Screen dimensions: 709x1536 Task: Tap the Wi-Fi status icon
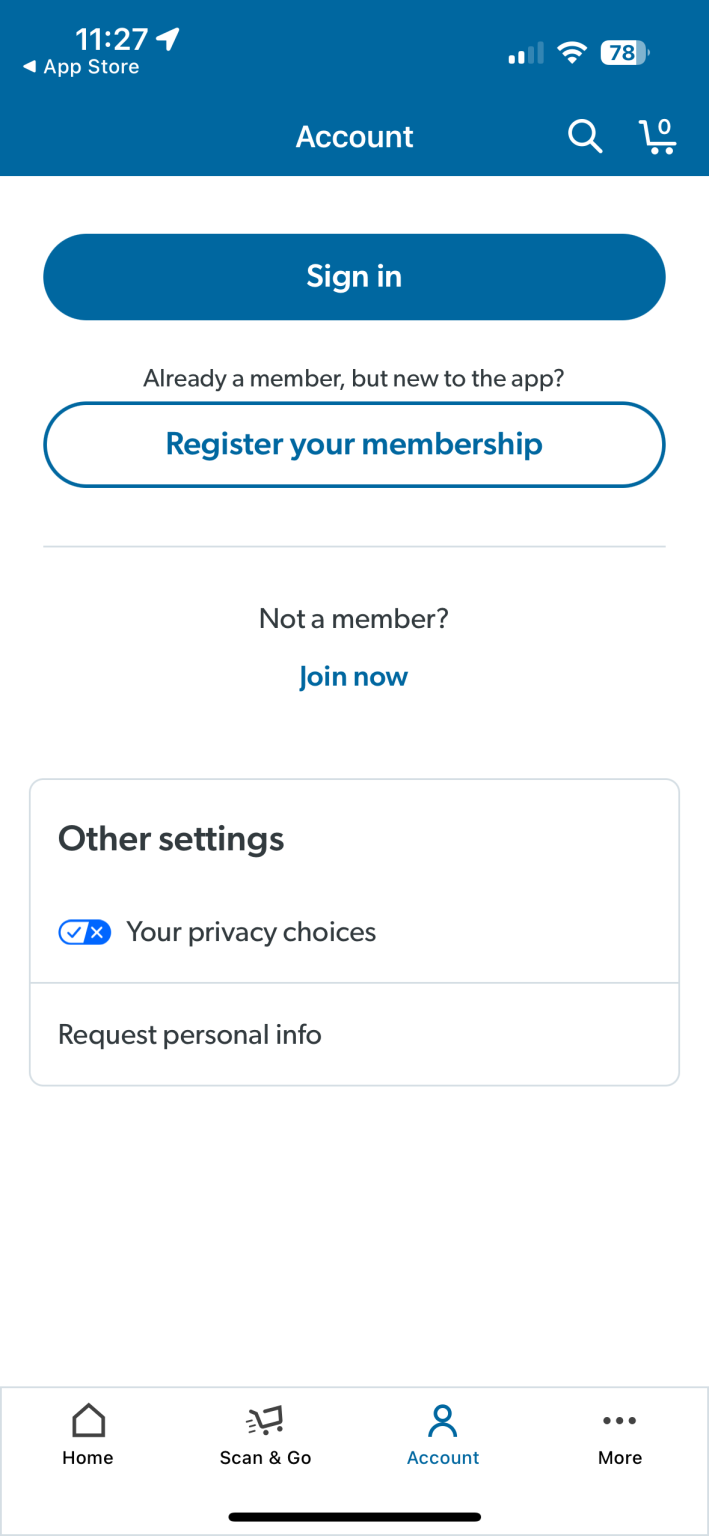pyautogui.click(x=572, y=53)
